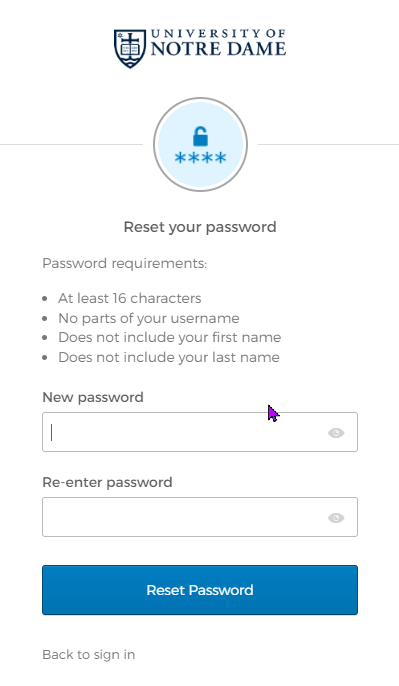Click the UNIVERSITY OF text in logo
Image resolution: width=399 pixels, height=686 pixels.
tap(218, 34)
